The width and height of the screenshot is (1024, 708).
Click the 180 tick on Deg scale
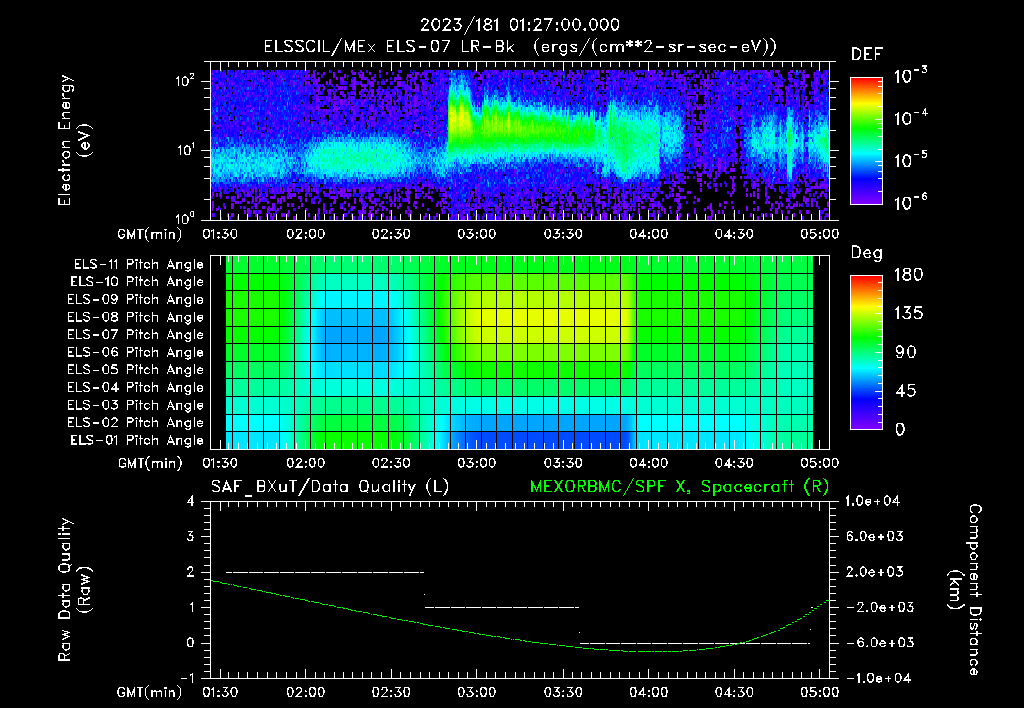[x=908, y=275]
